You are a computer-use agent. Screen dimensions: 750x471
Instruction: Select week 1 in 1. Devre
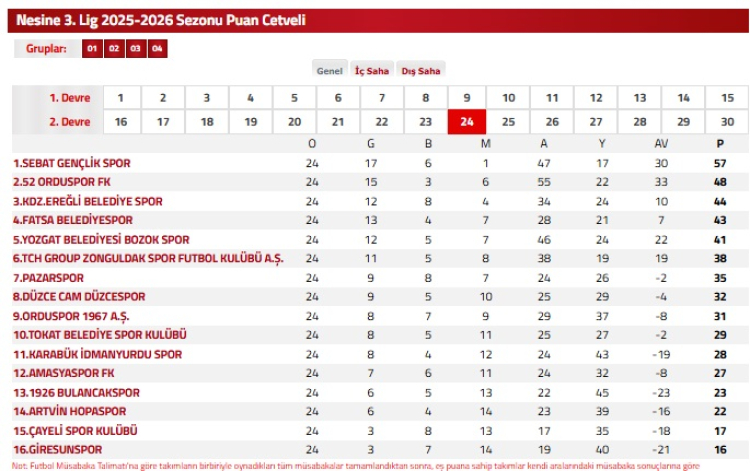point(120,98)
